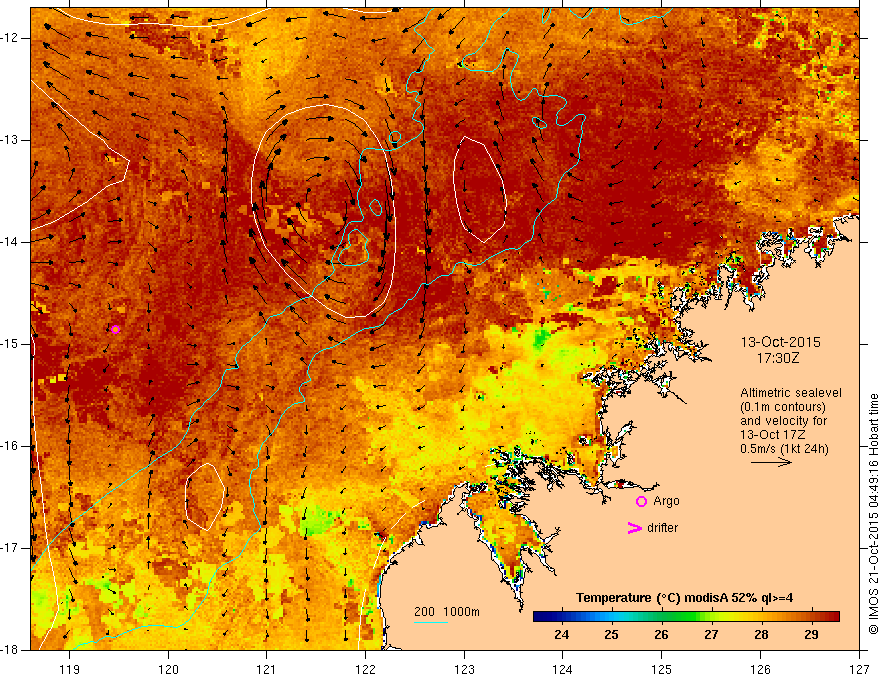Click the latitude axis label -16
The width and height of the screenshot is (880, 680).
(10, 446)
